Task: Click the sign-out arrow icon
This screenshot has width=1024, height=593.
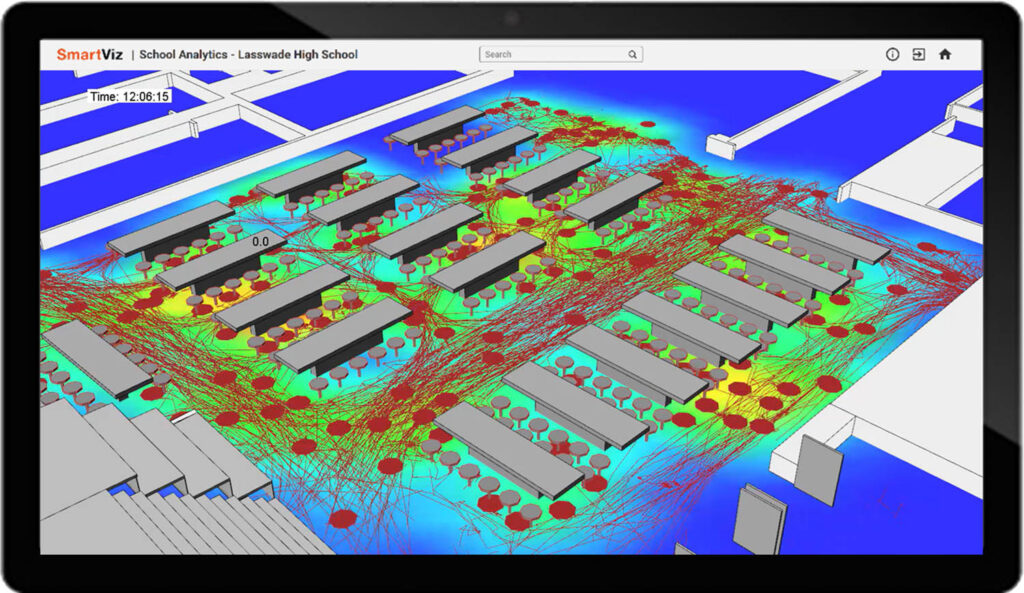Action: click(919, 54)
